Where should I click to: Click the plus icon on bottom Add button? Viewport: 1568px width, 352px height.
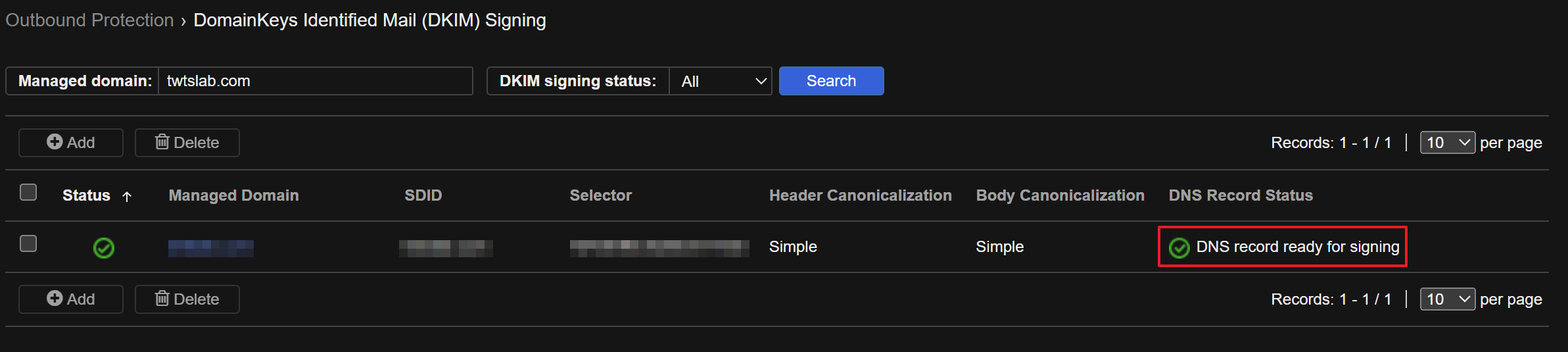click(x=55, y=299)
